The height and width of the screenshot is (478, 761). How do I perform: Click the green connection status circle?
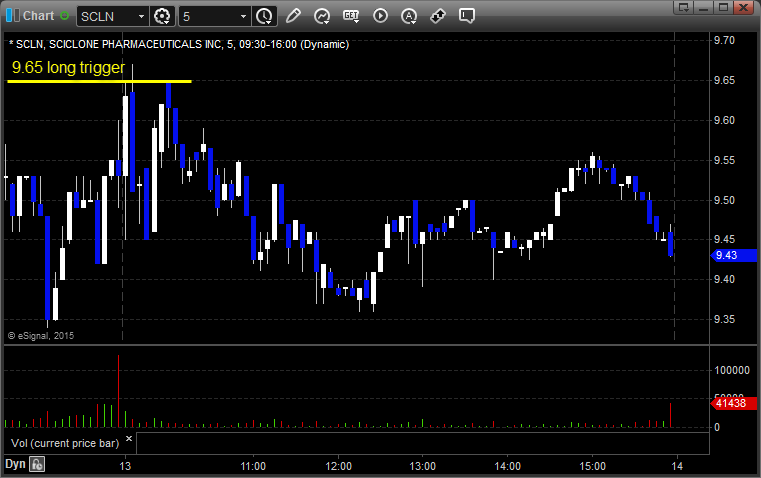pos(65,16)
